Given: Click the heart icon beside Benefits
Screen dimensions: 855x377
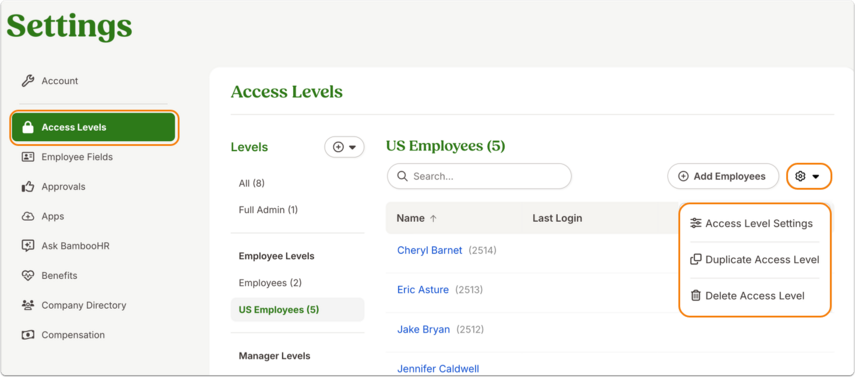Looking at the screenshot, I should coord(27,276).
